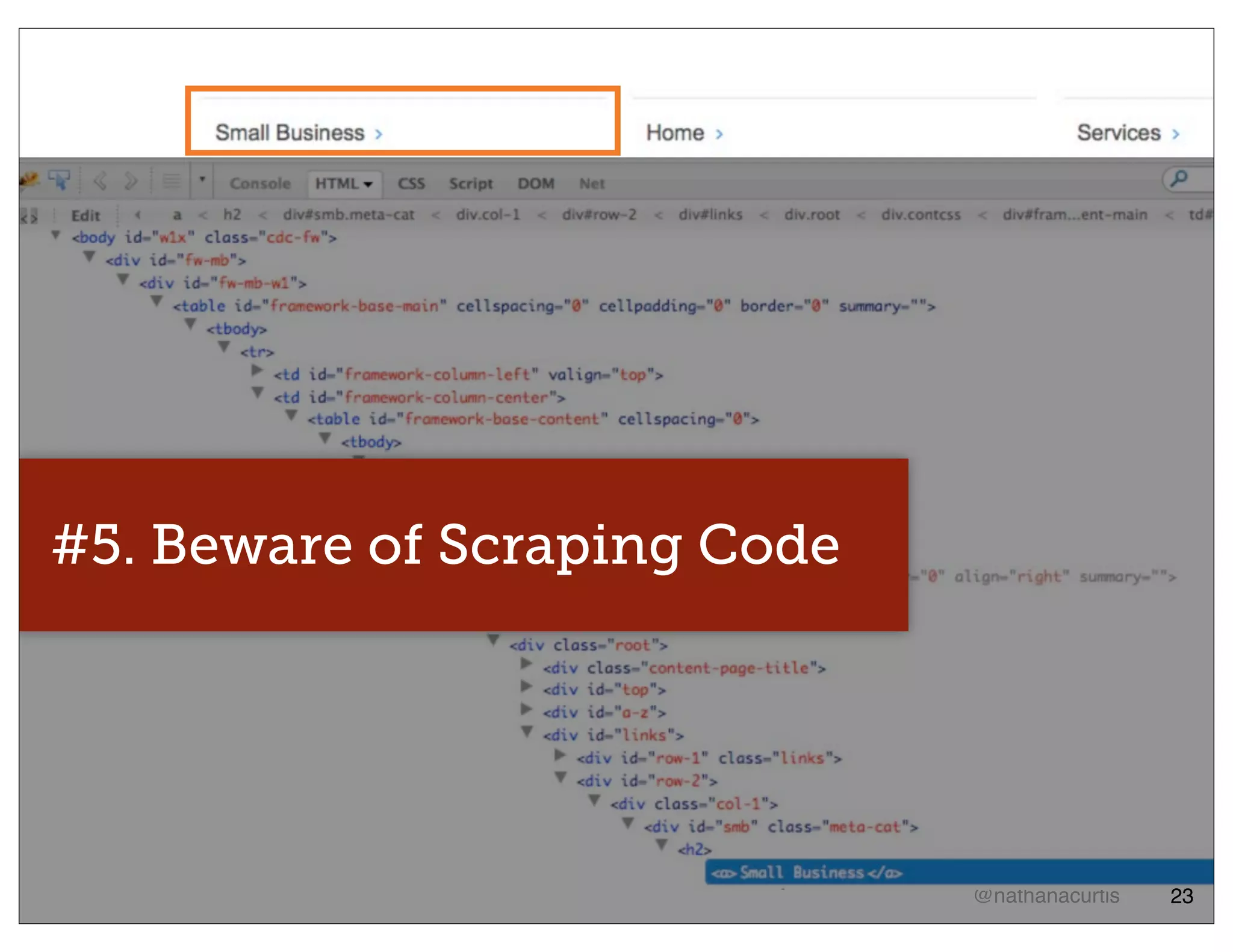
Task: Collapse the table framework-base-main node
Action: point(157,301)
